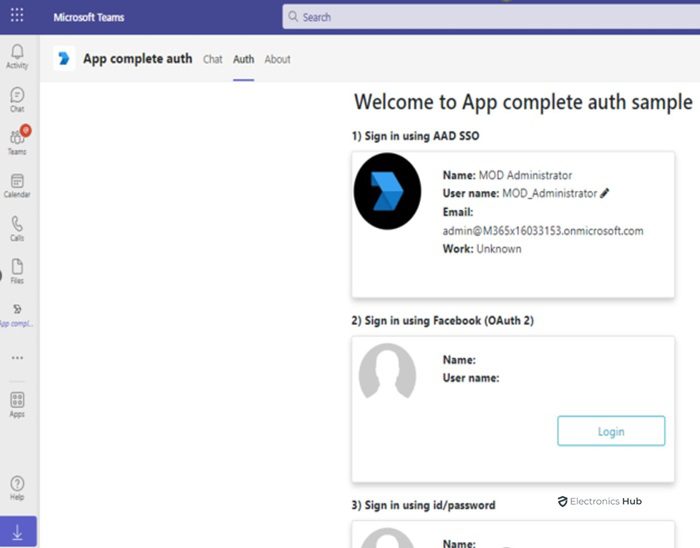Click the admin@M365x16033153.onmicrosoft.com email

tap(543, 231)
